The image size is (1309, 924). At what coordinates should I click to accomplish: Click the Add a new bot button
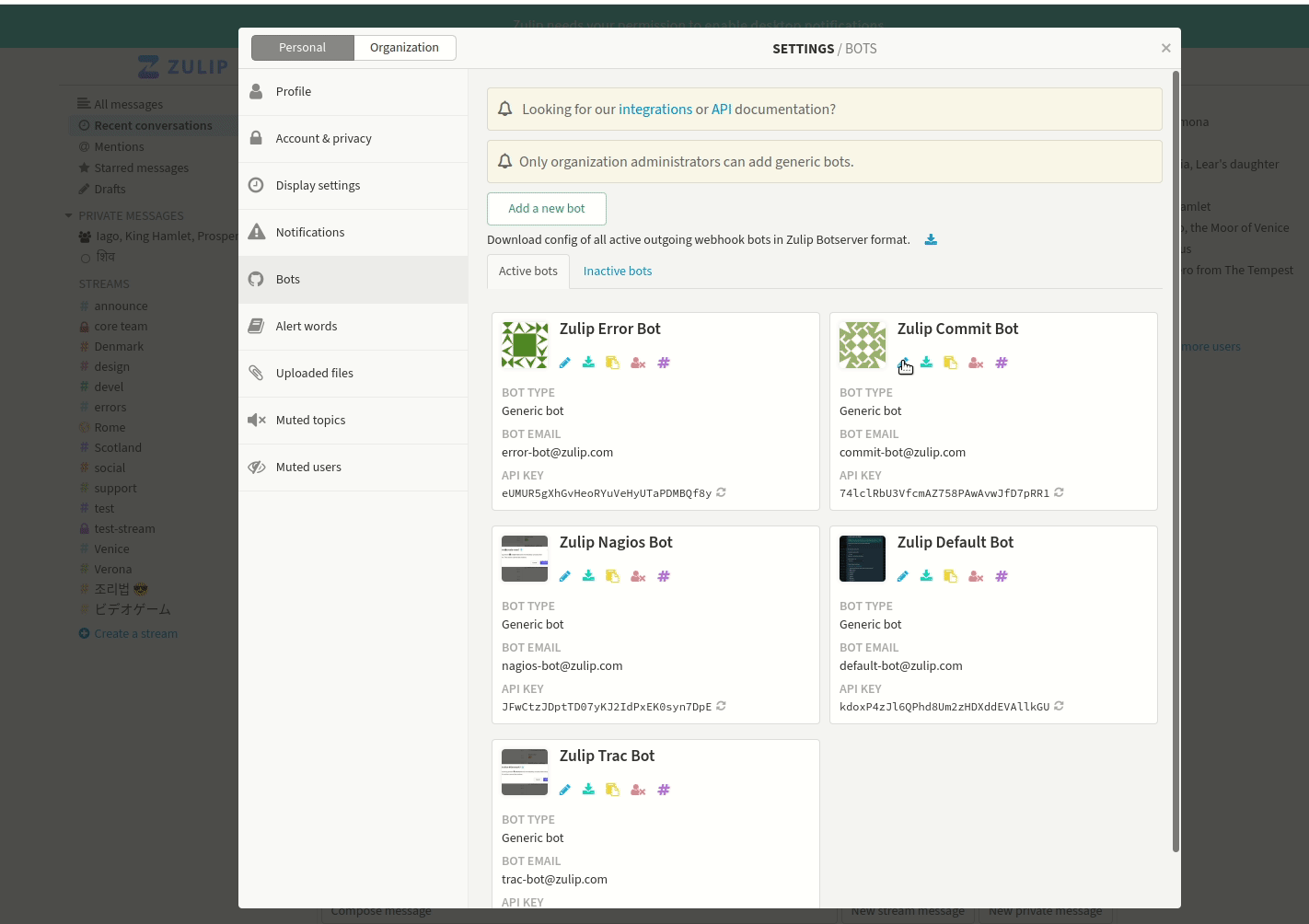coord(546,209)
